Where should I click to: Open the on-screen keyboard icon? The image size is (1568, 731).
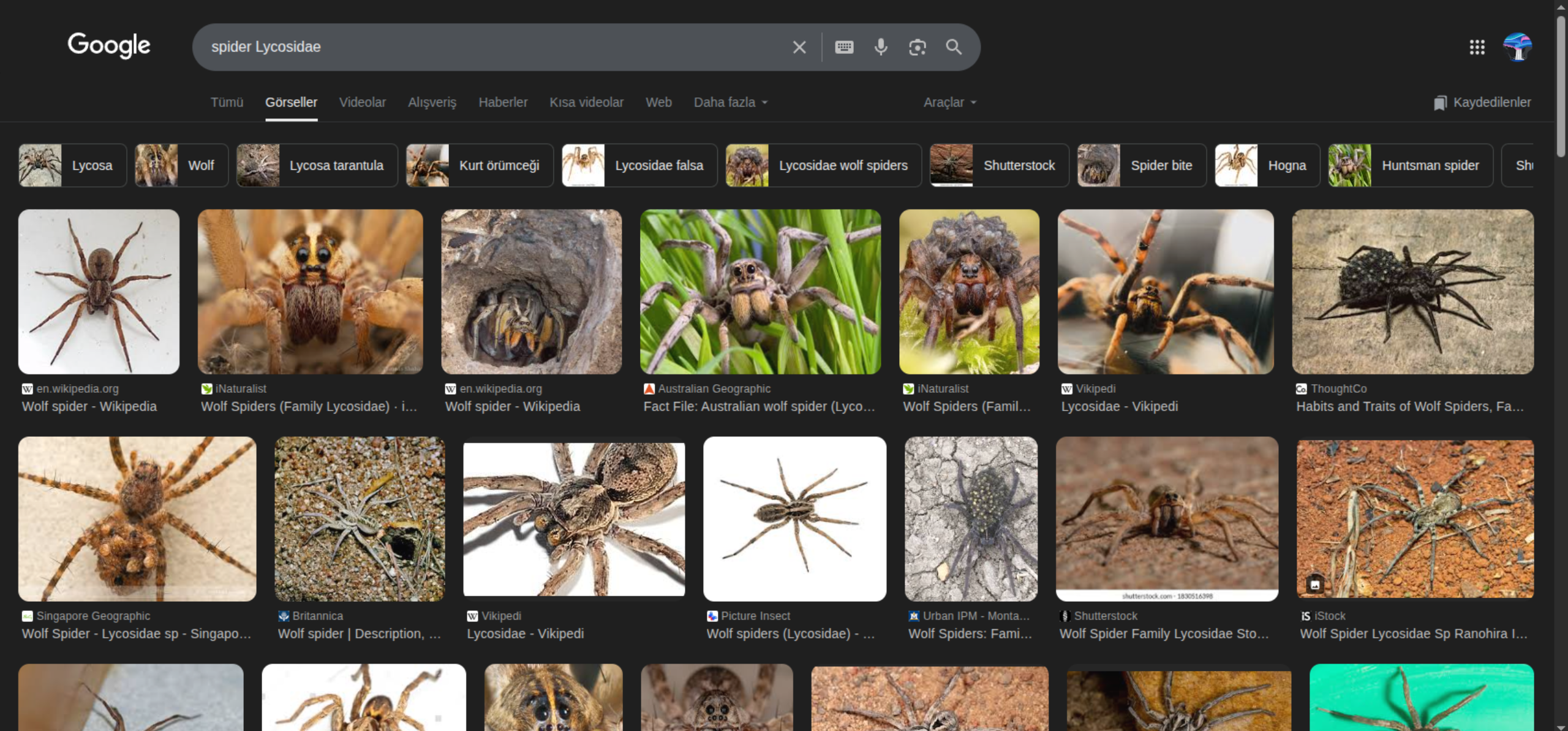(844, 47)
